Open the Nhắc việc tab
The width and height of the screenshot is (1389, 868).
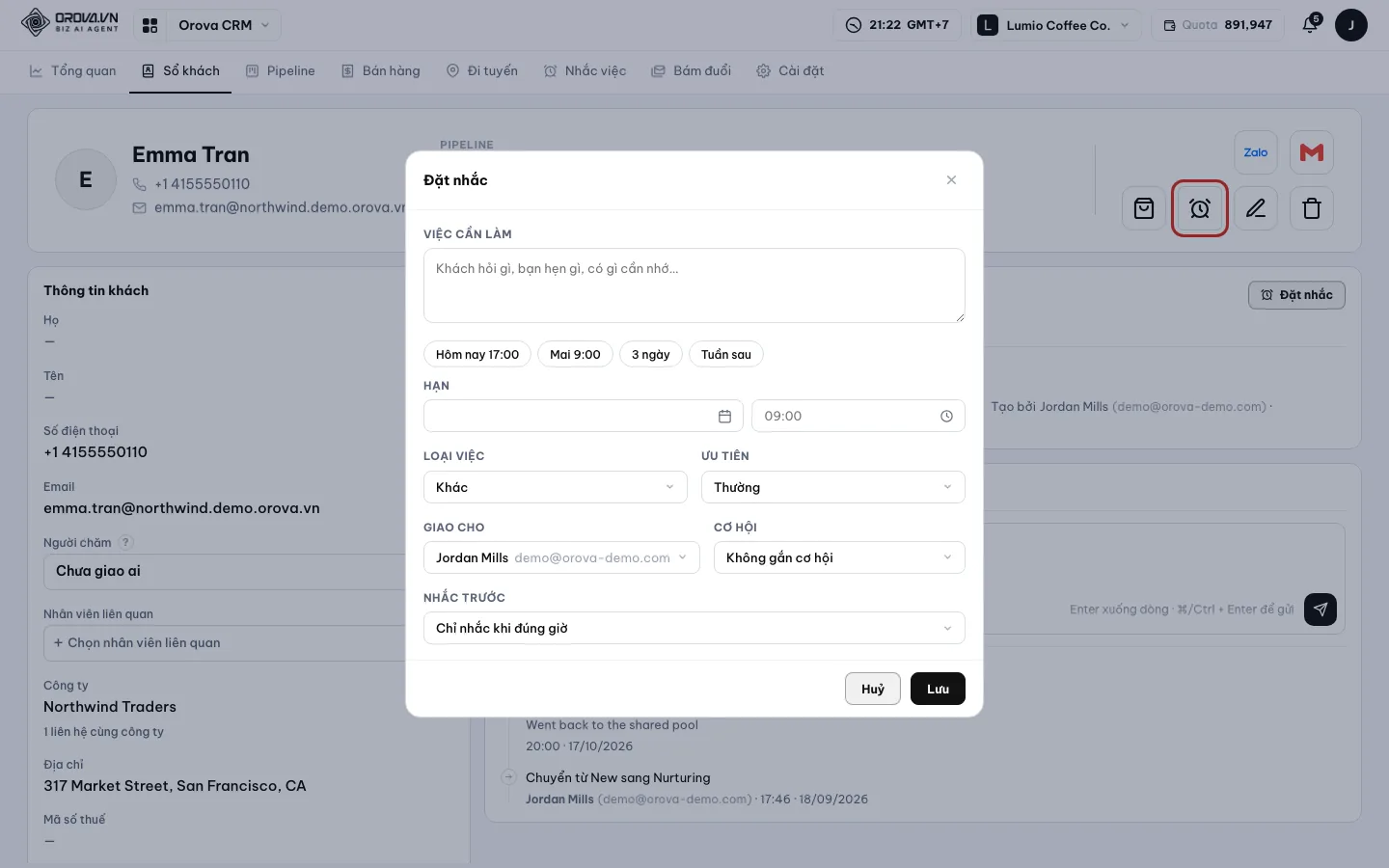(586, 71)
